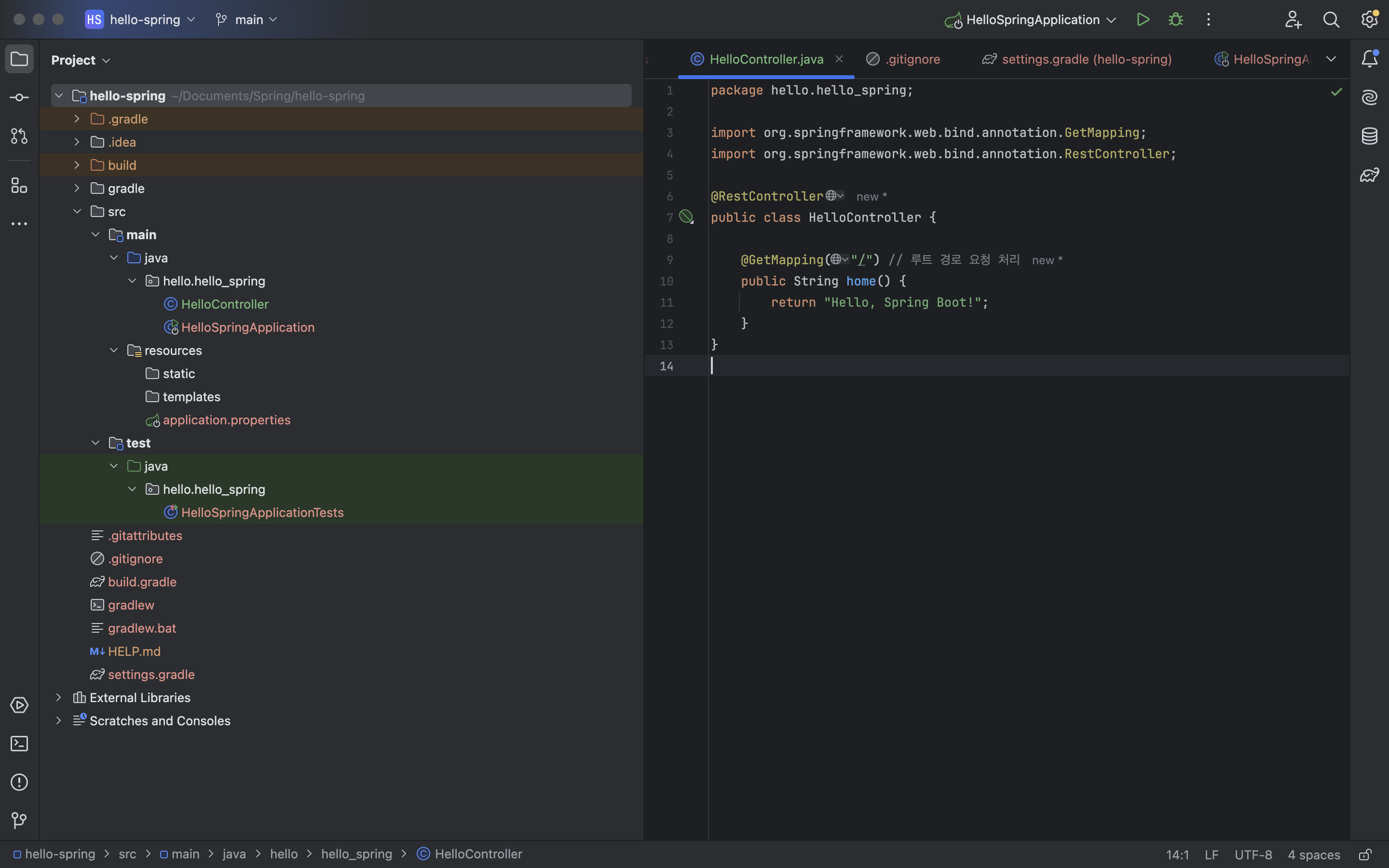Expand the gradle folder

[x=77, y=188]
